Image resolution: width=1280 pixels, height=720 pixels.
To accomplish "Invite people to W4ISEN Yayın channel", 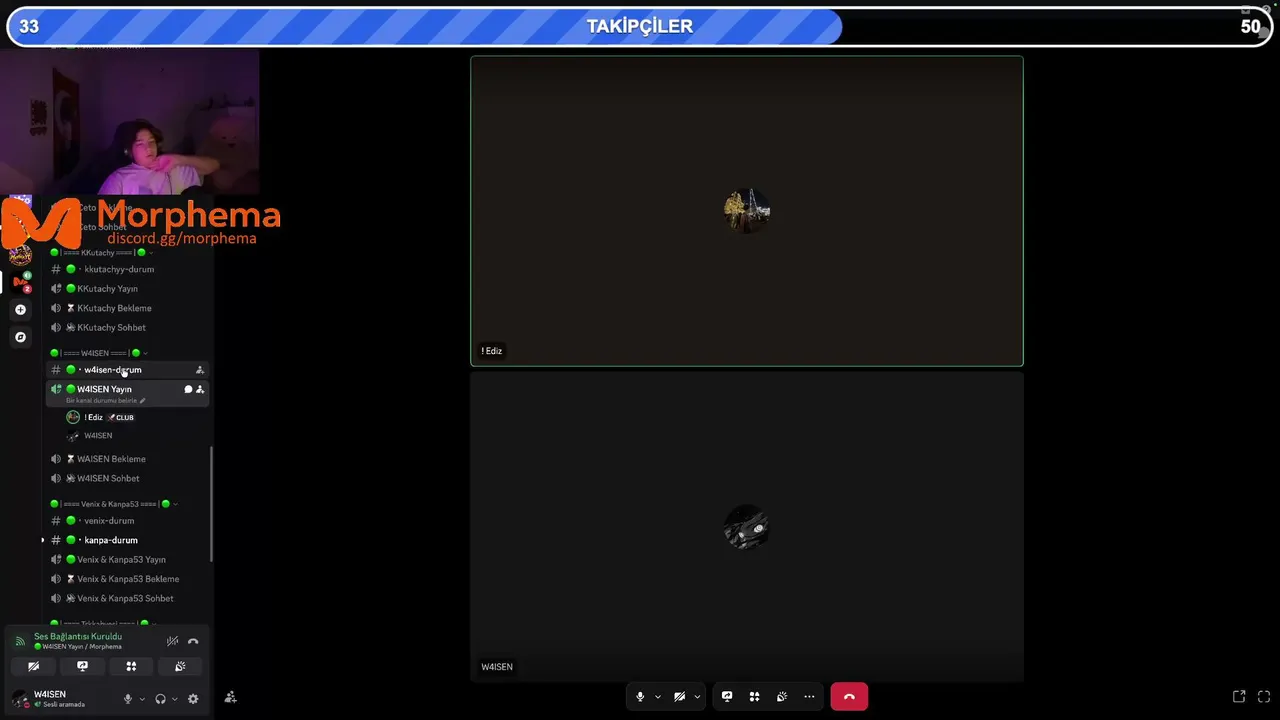I will tap(200, 389).
